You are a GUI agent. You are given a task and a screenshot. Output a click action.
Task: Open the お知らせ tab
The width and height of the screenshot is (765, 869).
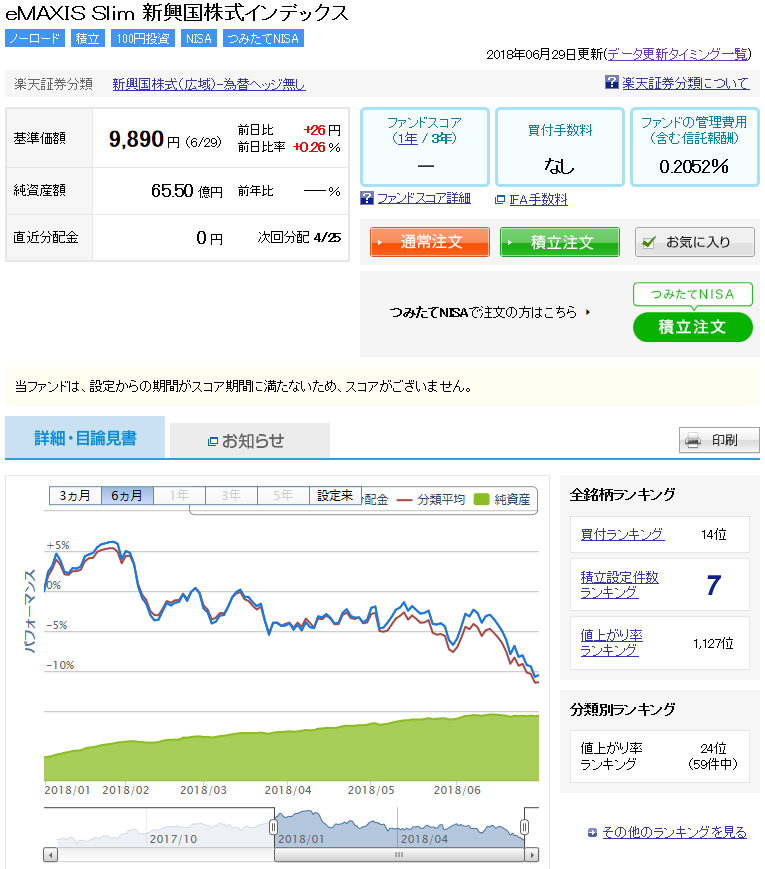(250, 441)
